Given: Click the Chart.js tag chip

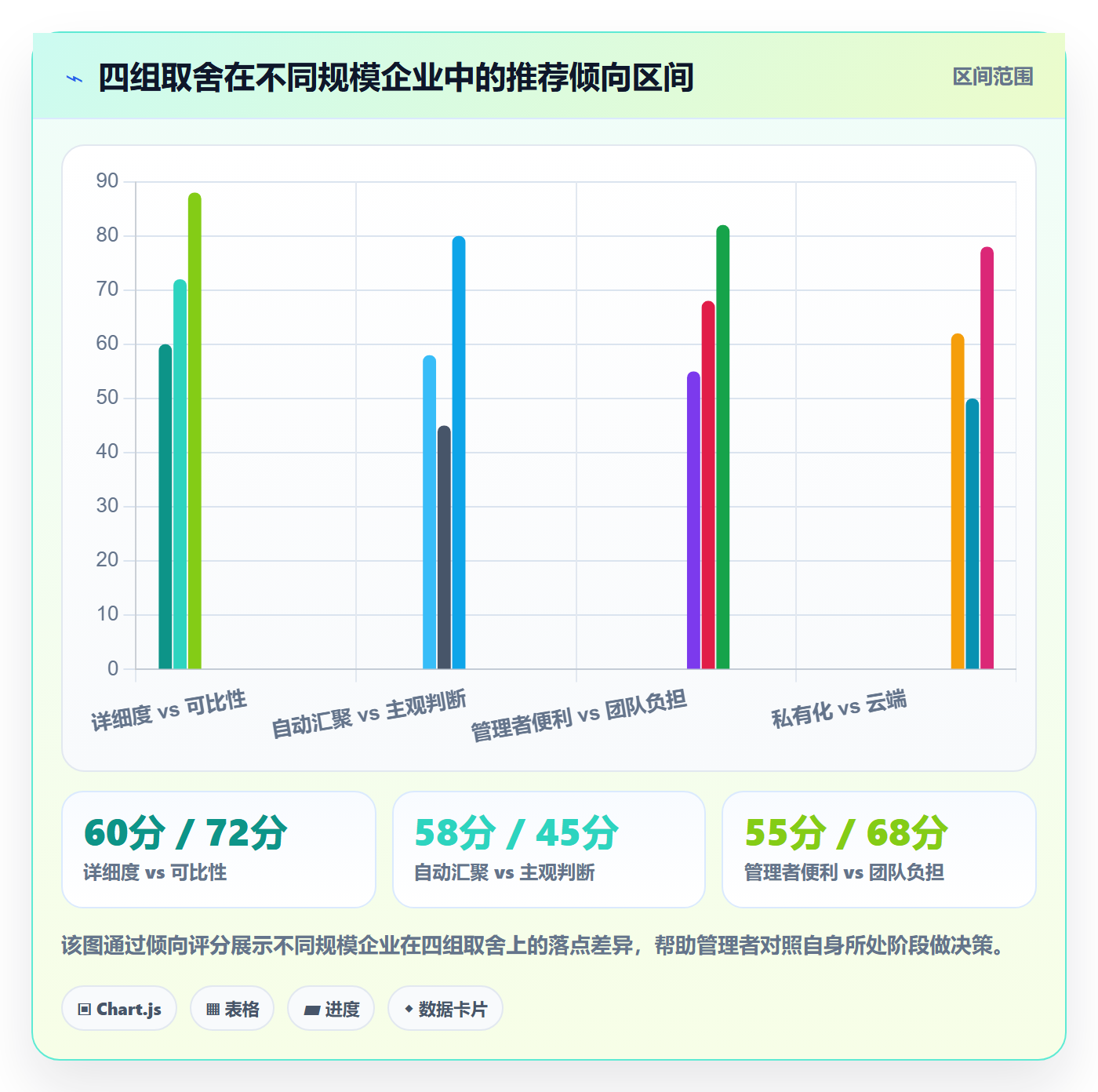Looking at the screenshot, I should click(x=119, y=1009).
